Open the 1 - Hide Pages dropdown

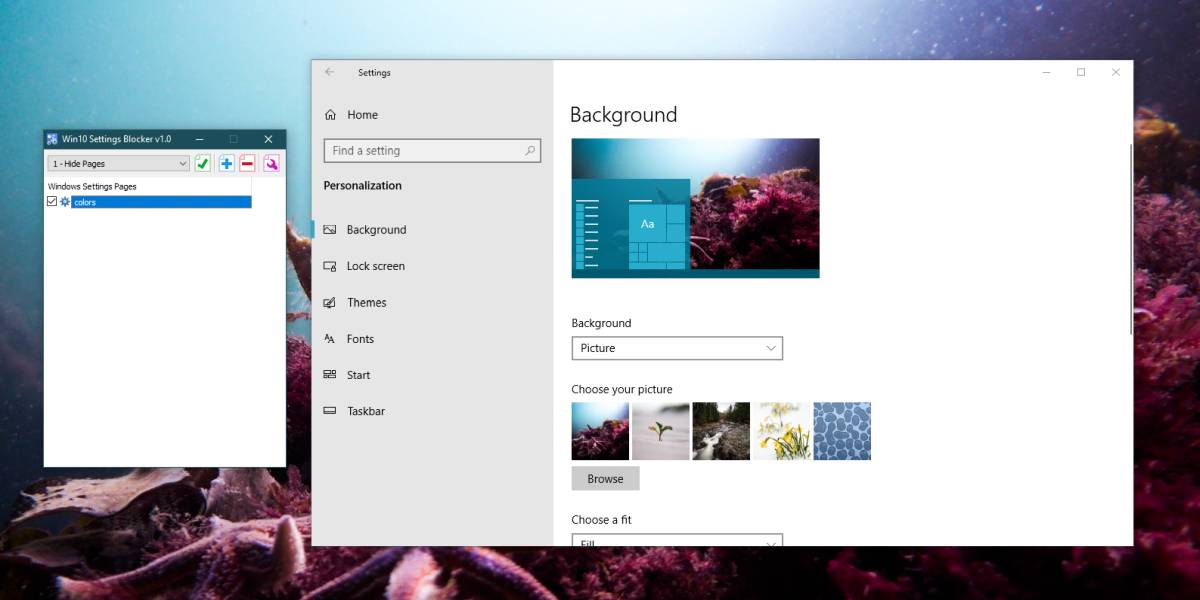tap(119, 163)
